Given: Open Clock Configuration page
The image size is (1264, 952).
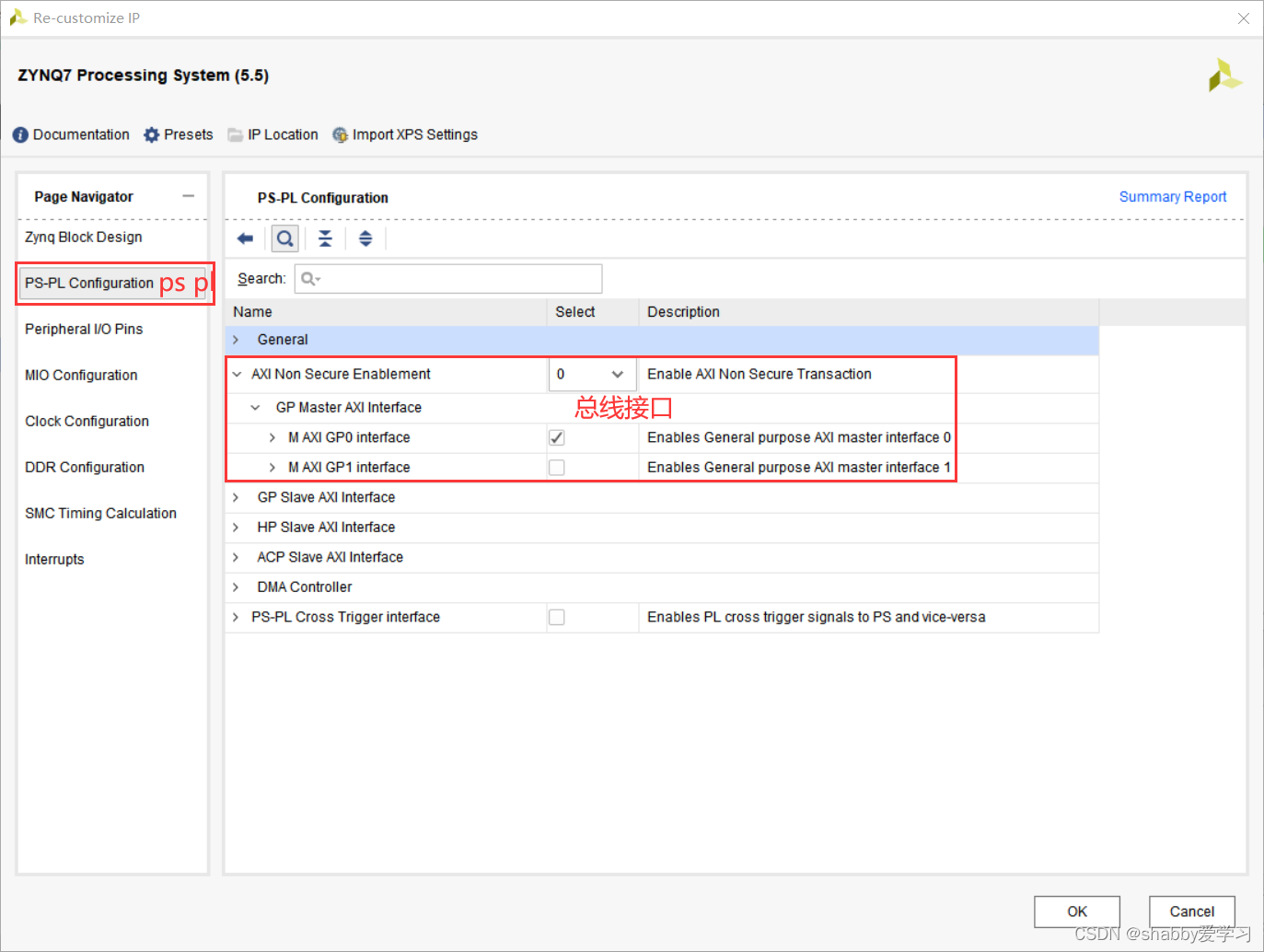Looking at the screenshot, I should pos(87,421).
